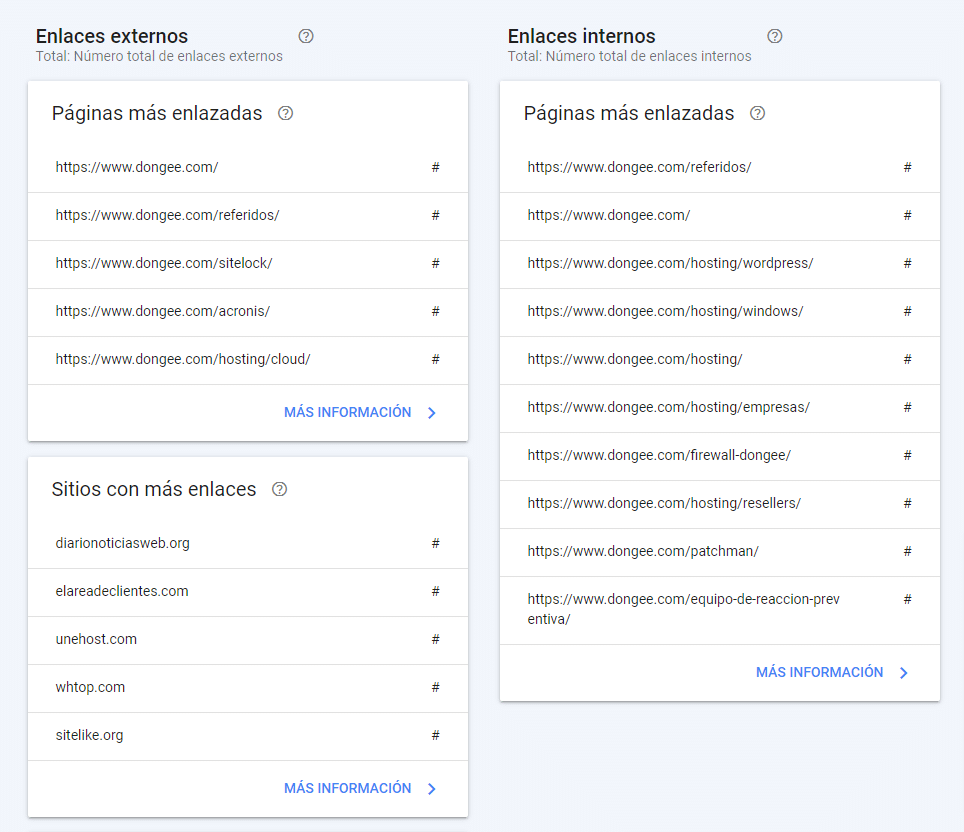Open sitelike.org site row
Screen dimensions: 964x832
click(248, 736)
